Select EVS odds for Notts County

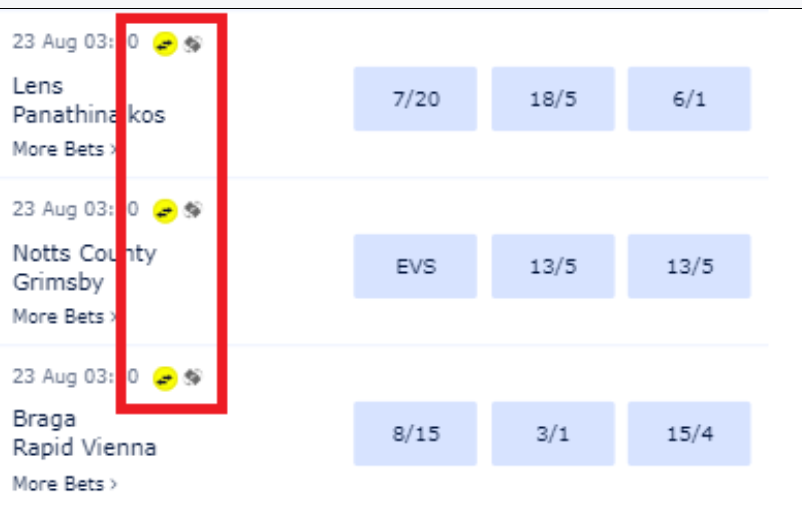(415, 266)
